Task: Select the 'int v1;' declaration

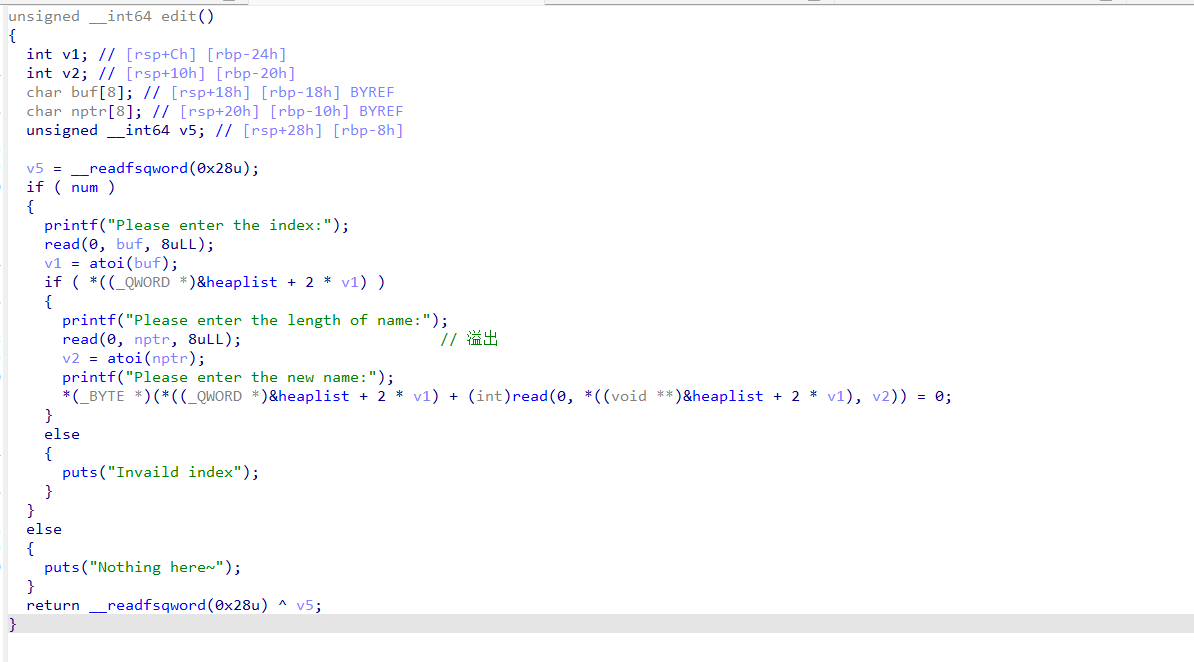Action: (57, 54)
